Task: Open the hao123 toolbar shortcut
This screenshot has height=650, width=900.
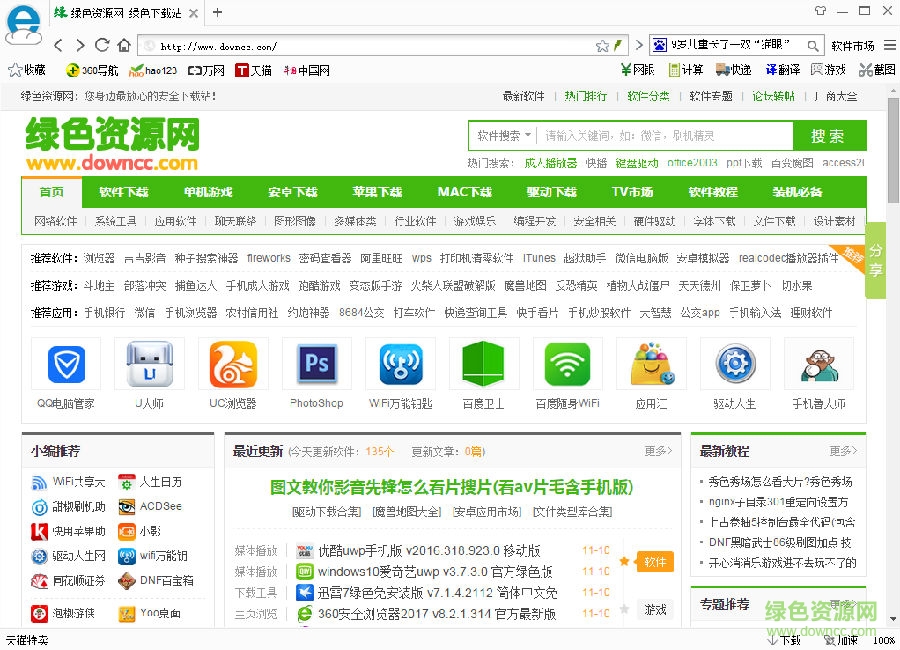Action: (150, 70)
